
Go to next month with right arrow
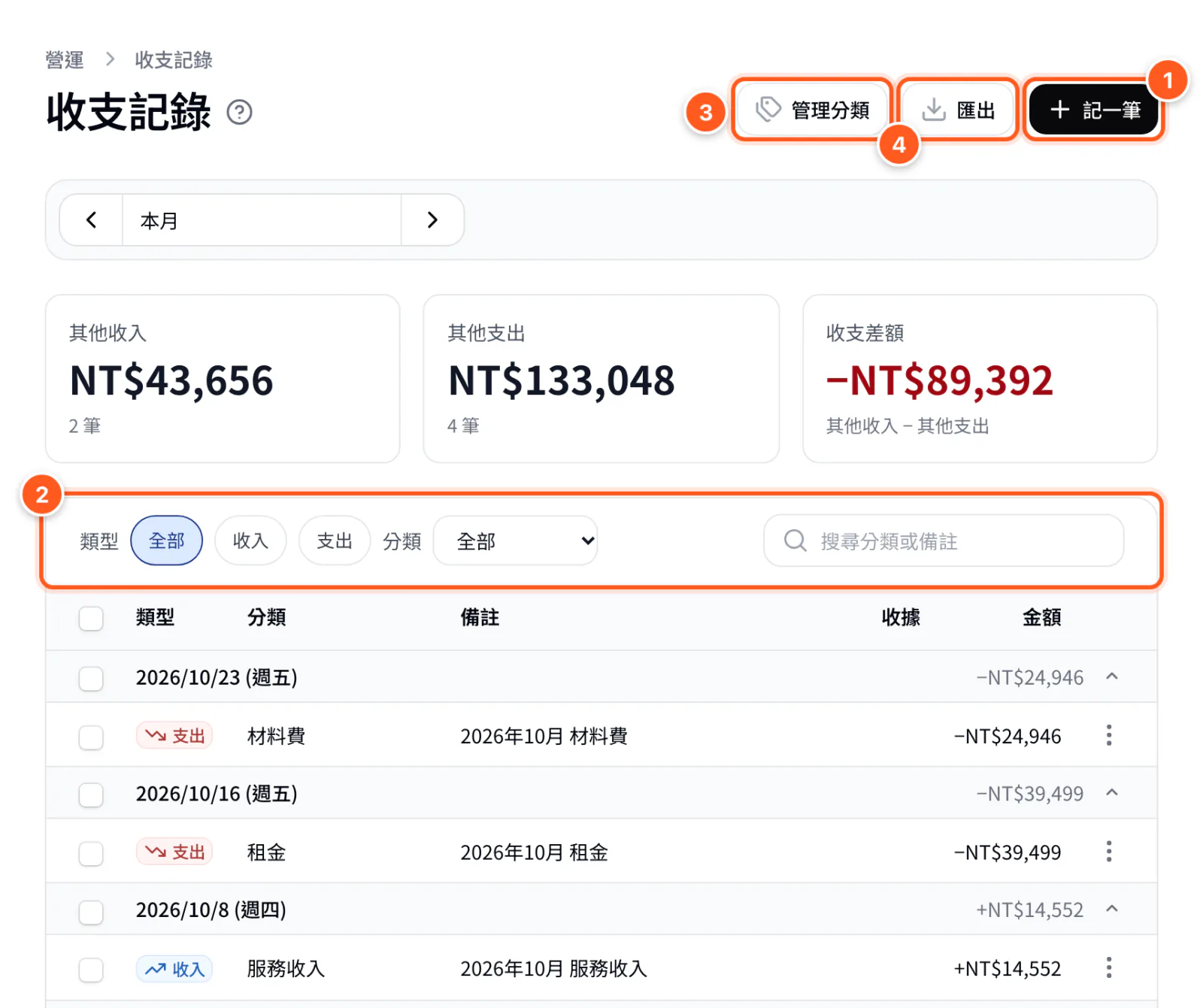click(x=432, y=220)
